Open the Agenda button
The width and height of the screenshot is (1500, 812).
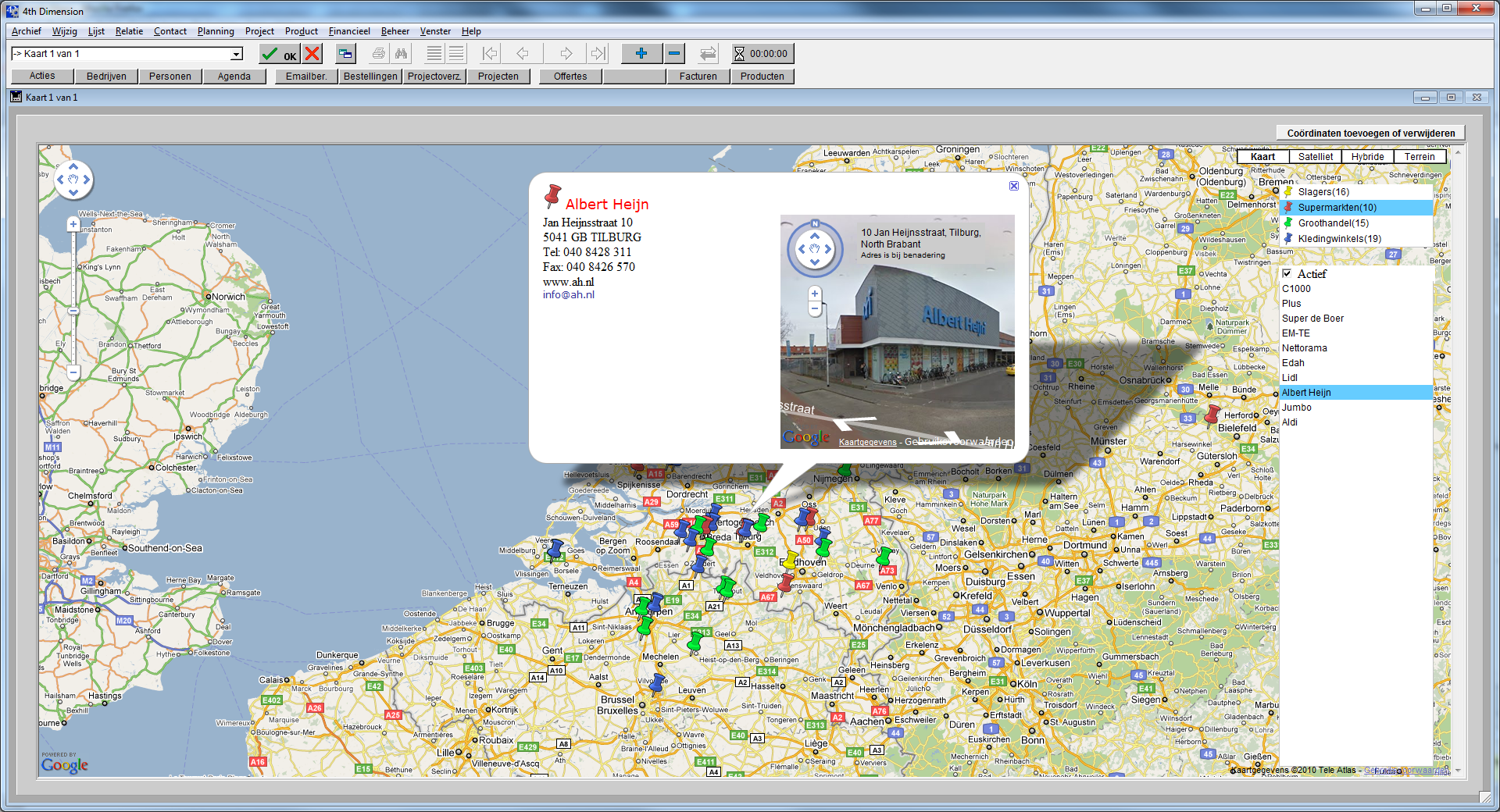234,76
